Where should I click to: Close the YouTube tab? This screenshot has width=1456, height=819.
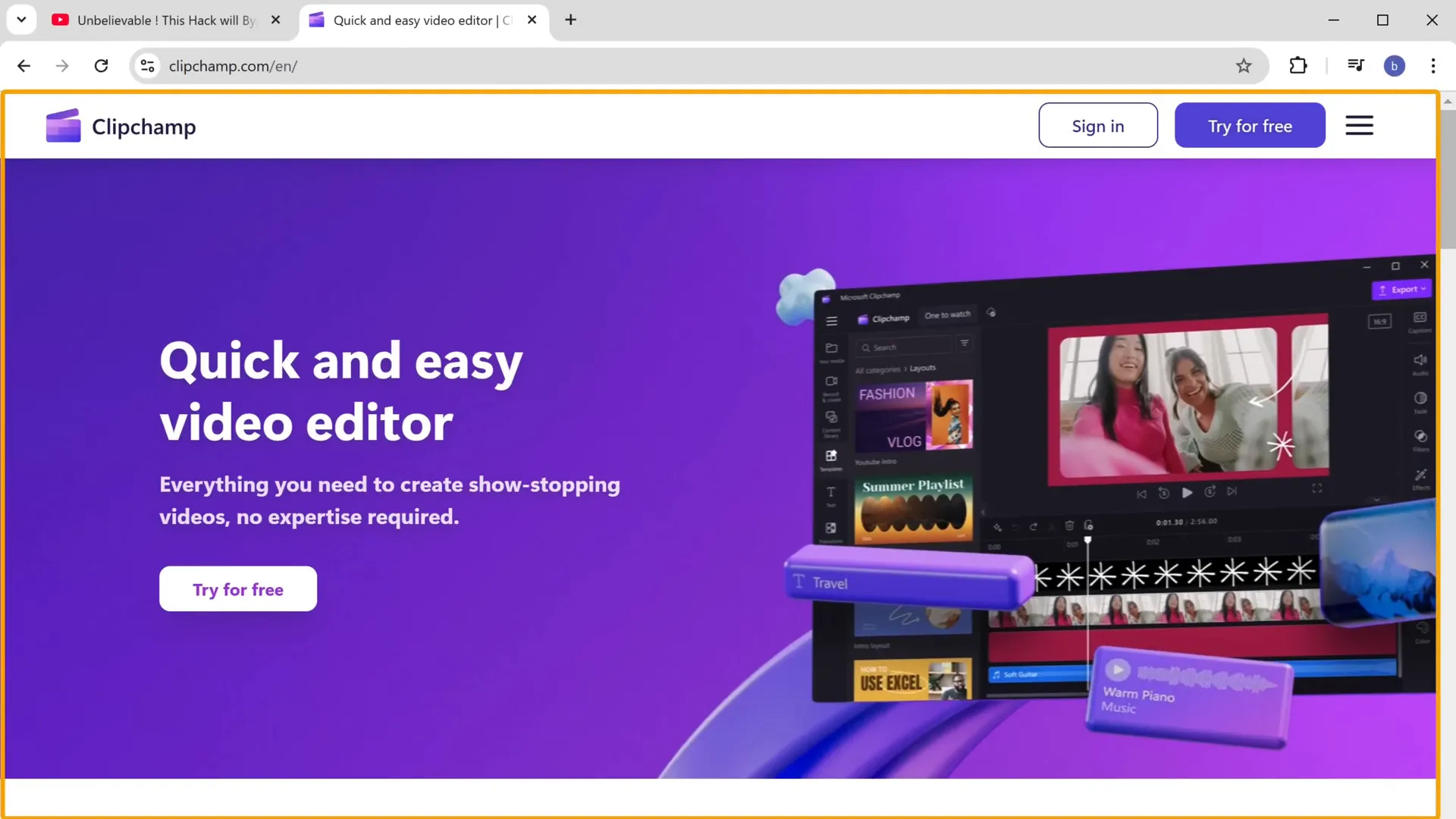[x=276, y=20]
